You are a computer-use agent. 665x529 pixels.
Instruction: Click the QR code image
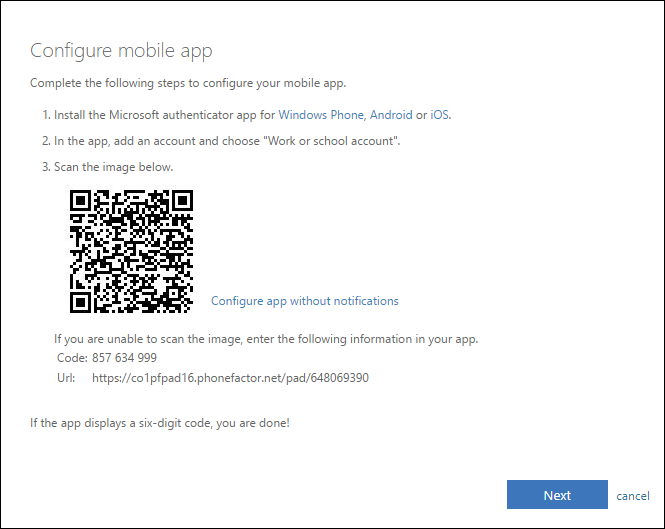point(131,251)
